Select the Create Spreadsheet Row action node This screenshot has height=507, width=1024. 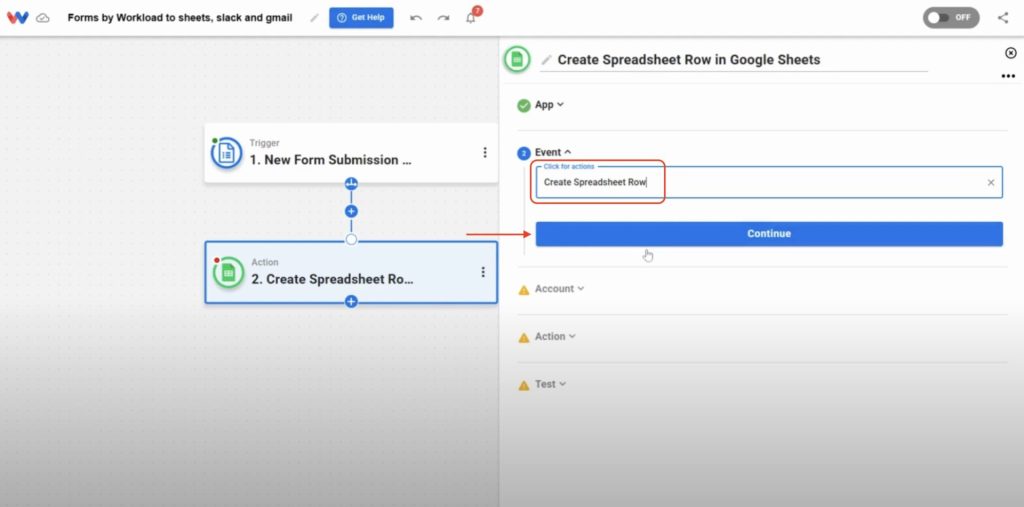[351, 272]
